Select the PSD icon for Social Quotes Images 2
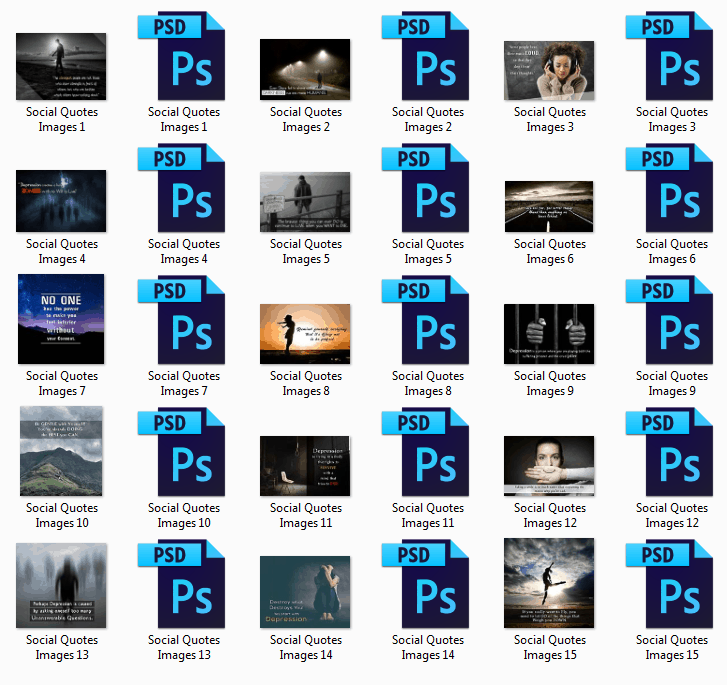 tap(428, 57)
